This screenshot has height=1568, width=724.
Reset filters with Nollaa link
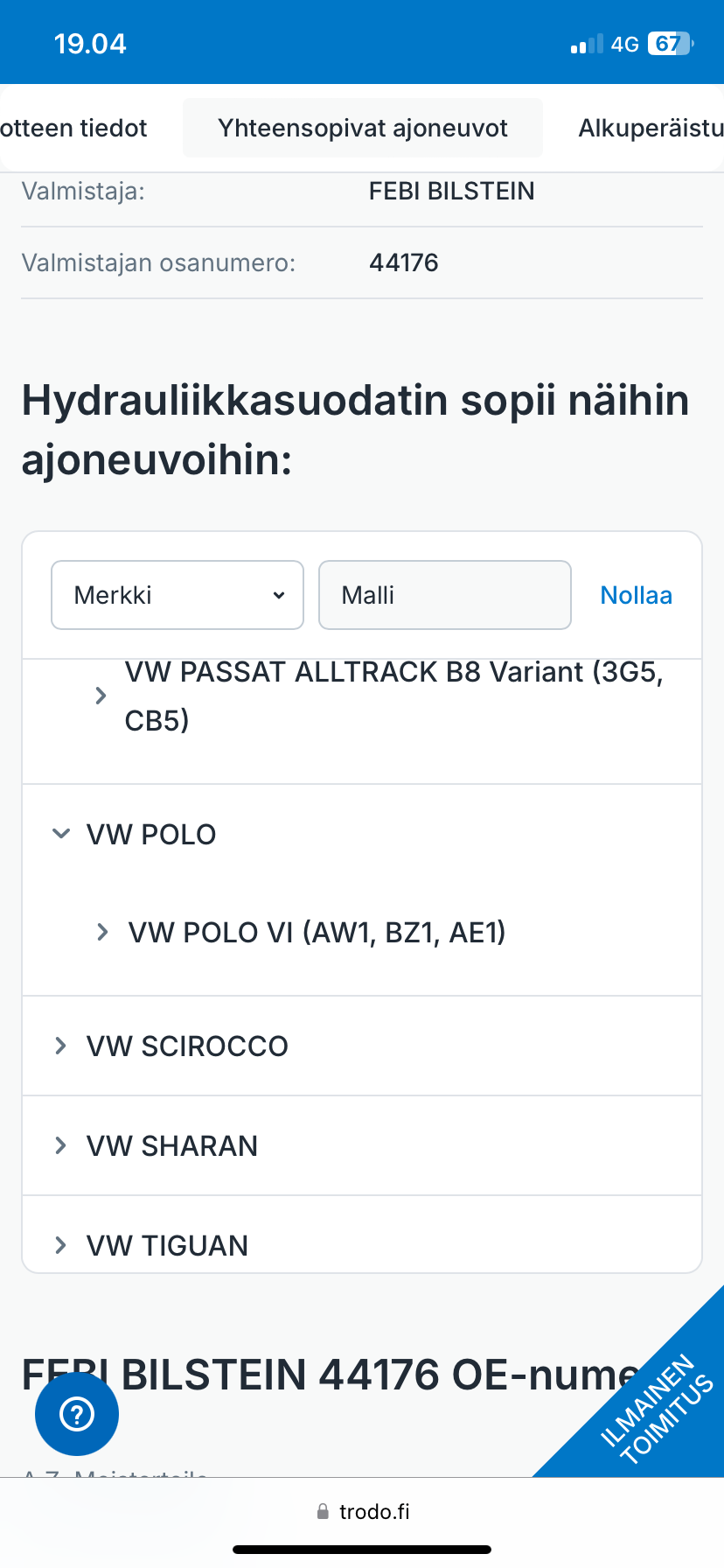pyautogui.click(x=636, y=595)
